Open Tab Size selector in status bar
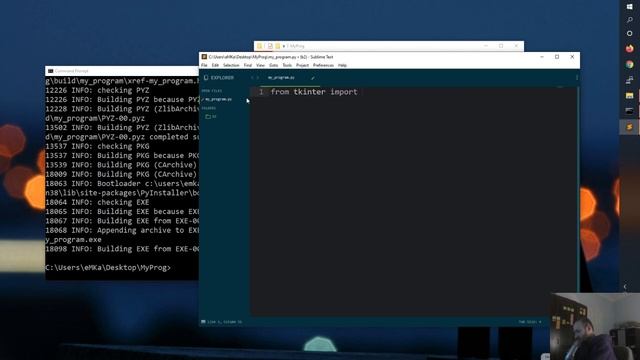 coord(530,322)
